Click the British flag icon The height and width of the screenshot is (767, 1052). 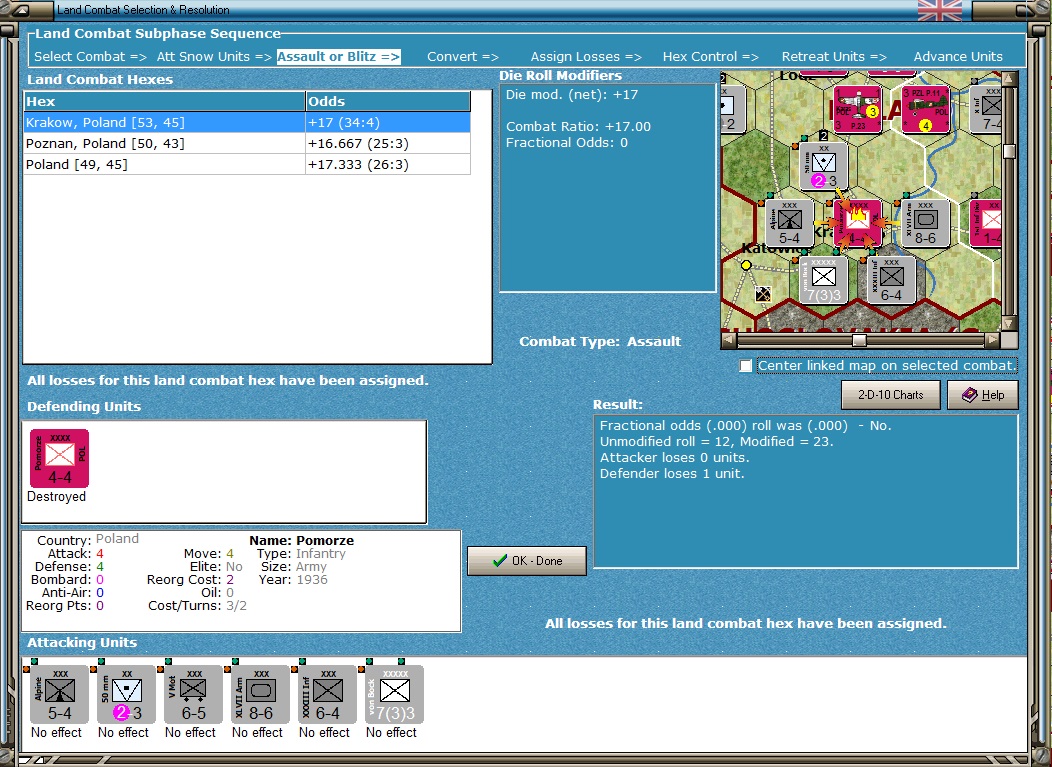coord(939,10)
